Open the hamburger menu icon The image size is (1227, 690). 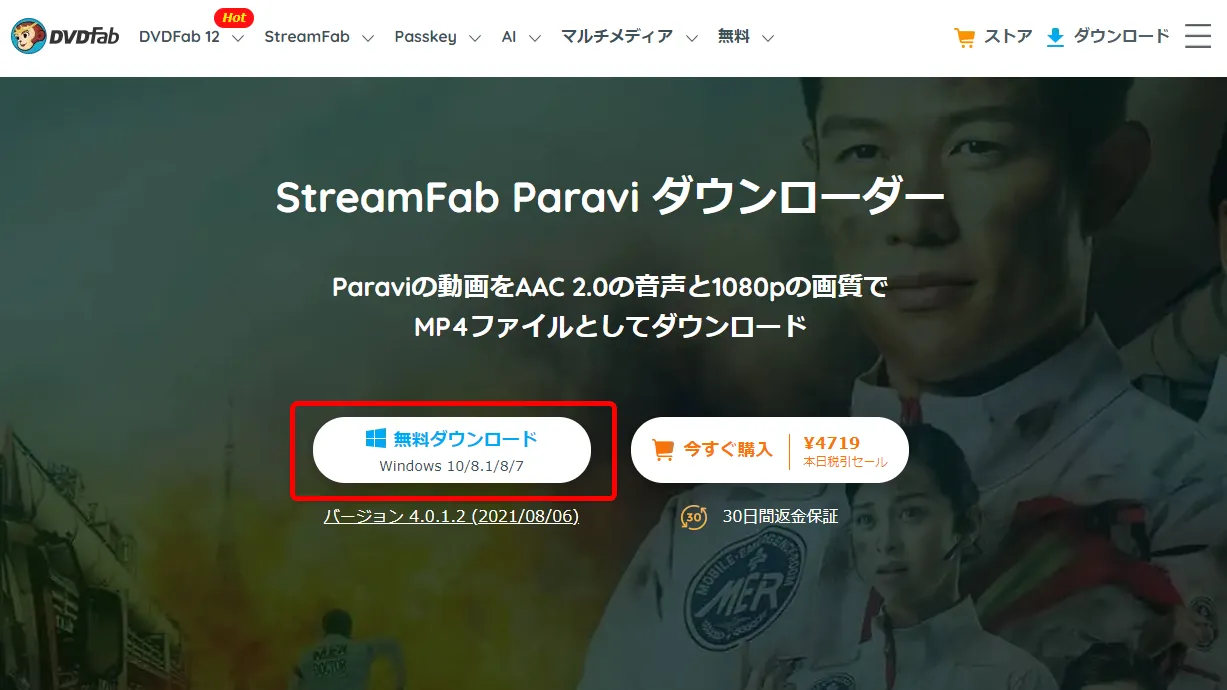[x=1198, y=36]
